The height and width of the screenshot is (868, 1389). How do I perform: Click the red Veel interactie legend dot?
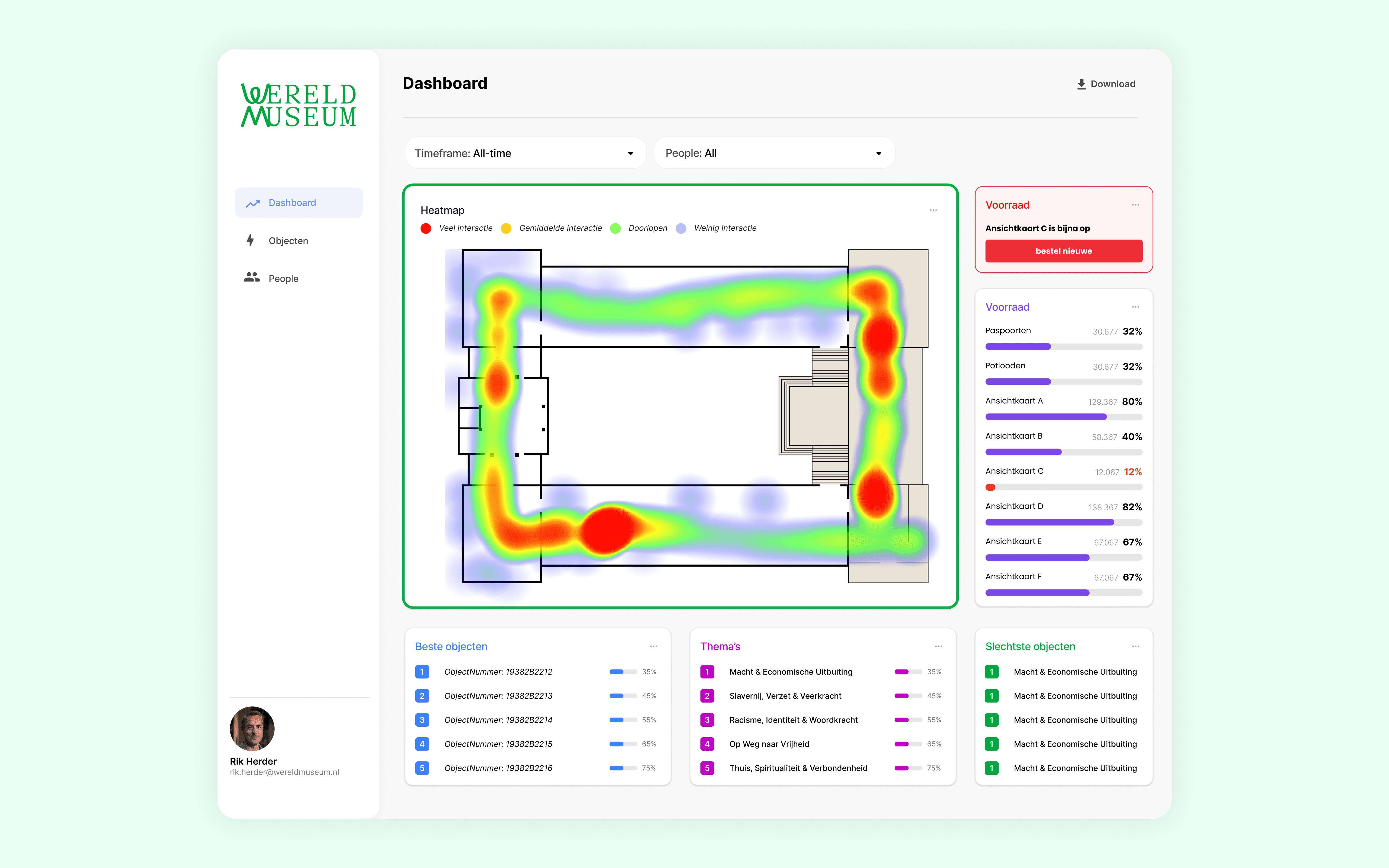pyautogui.click(x=426, y=228)
